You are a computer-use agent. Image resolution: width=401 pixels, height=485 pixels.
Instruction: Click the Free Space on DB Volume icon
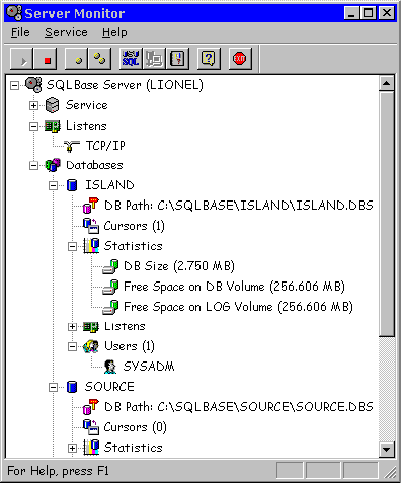(x=110, y=287)
